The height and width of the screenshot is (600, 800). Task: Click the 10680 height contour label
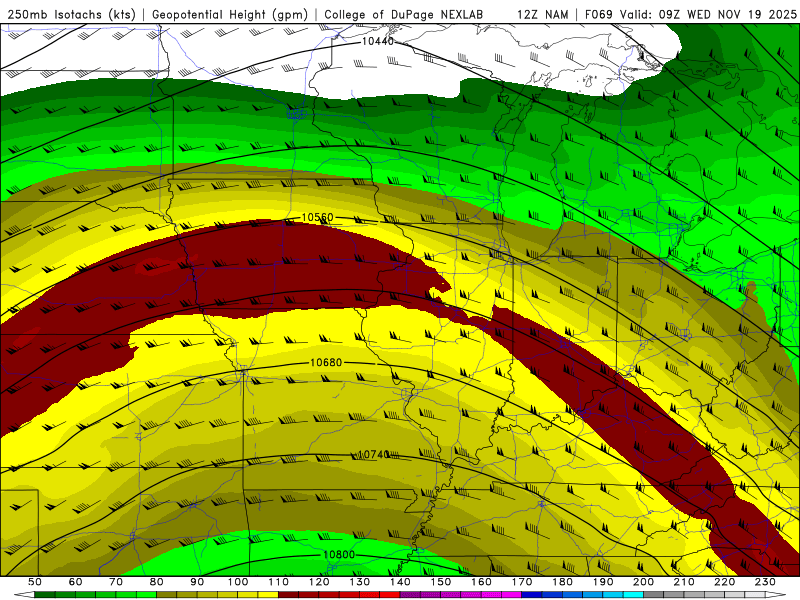click(326, 362)
